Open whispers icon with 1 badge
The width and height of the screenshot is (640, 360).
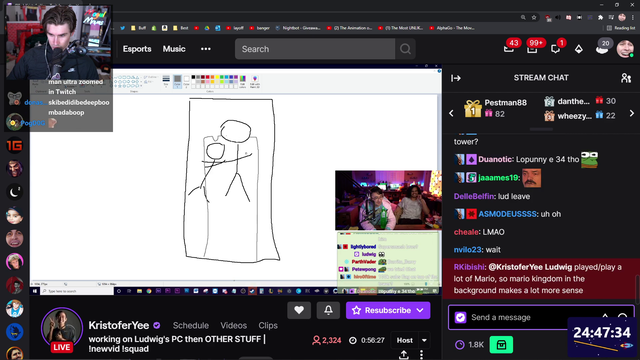pyautogui.click(x=556, y=49)
